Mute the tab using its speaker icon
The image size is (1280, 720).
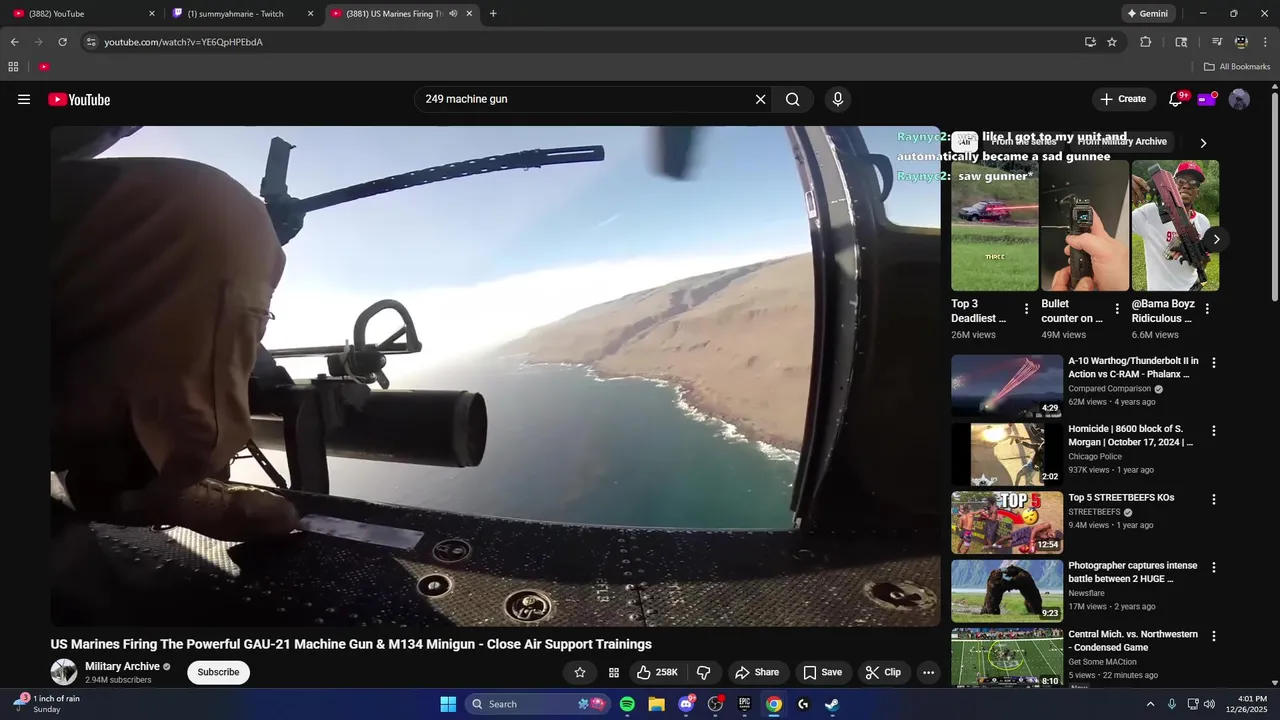point(453,14)
